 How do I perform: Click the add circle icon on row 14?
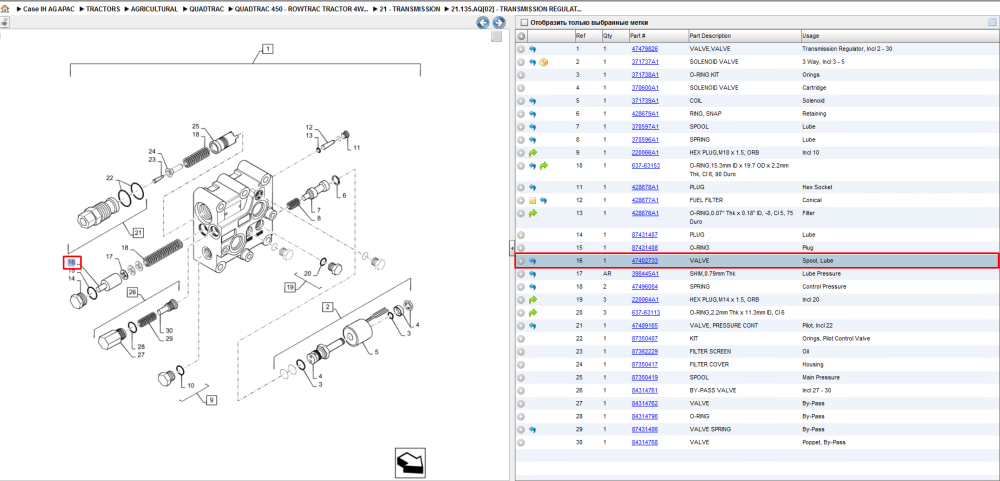[521, 235]
